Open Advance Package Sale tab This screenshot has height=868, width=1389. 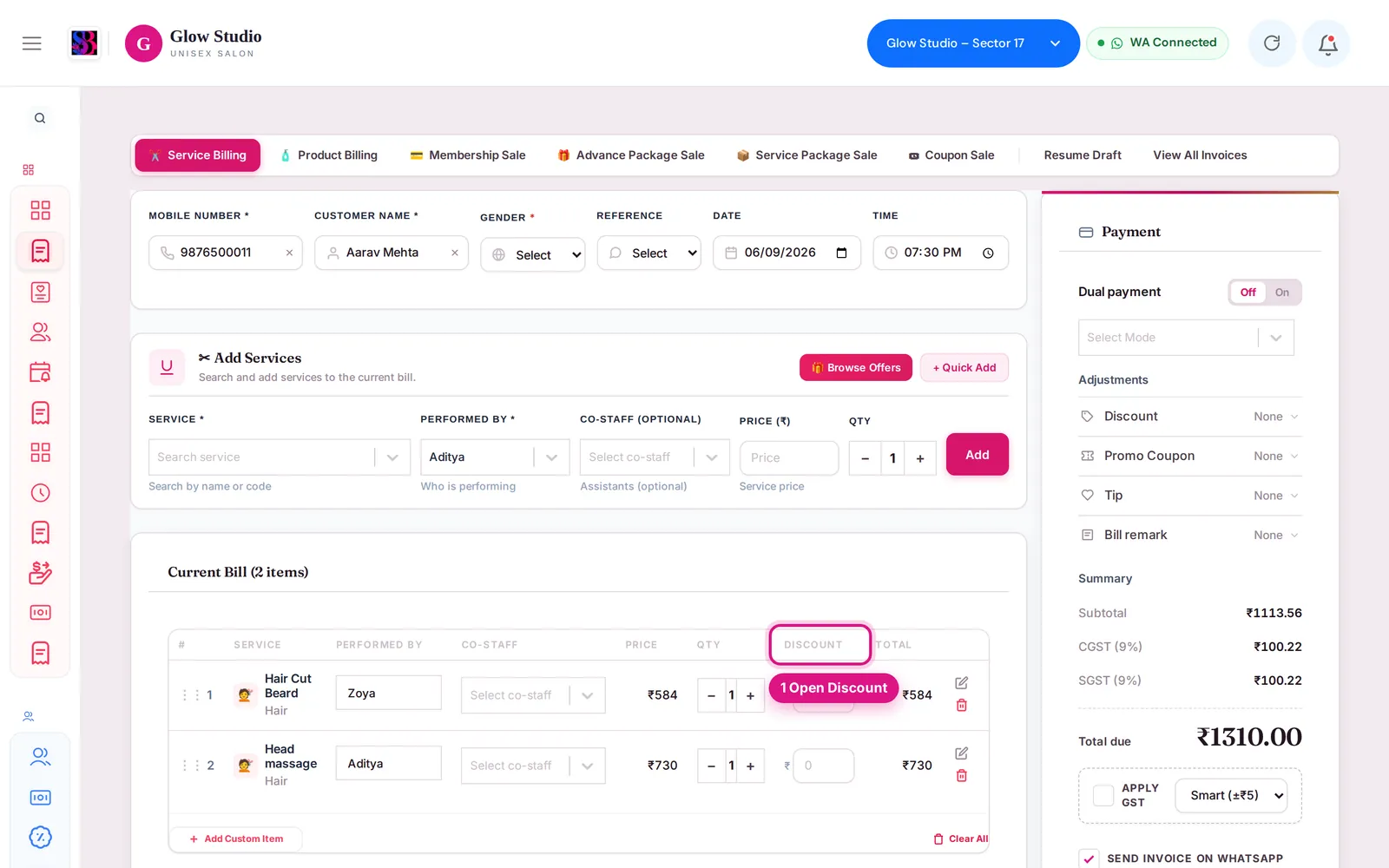[631, 155]
